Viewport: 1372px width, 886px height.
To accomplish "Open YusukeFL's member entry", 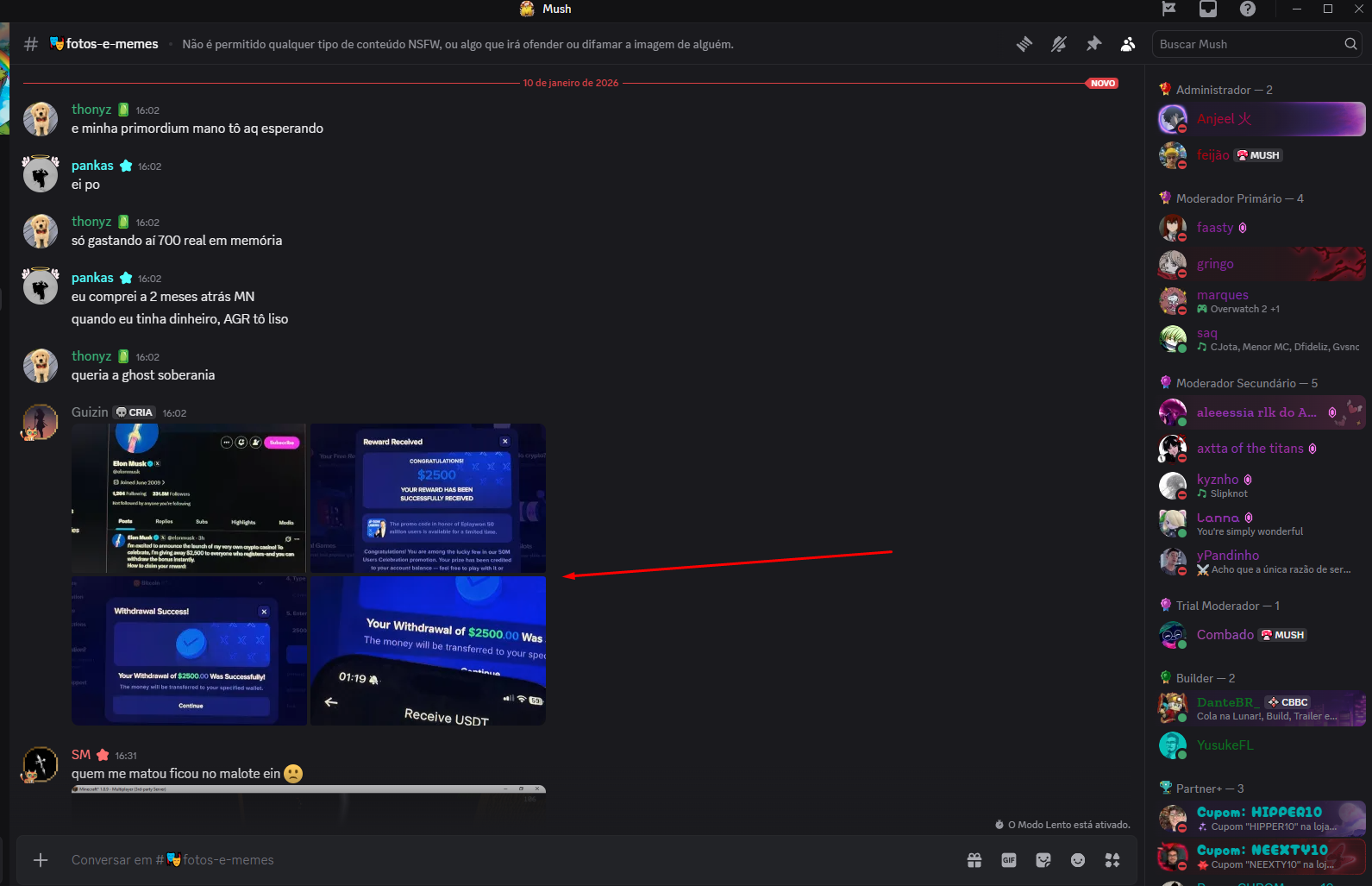I will tap(1262, 745).
